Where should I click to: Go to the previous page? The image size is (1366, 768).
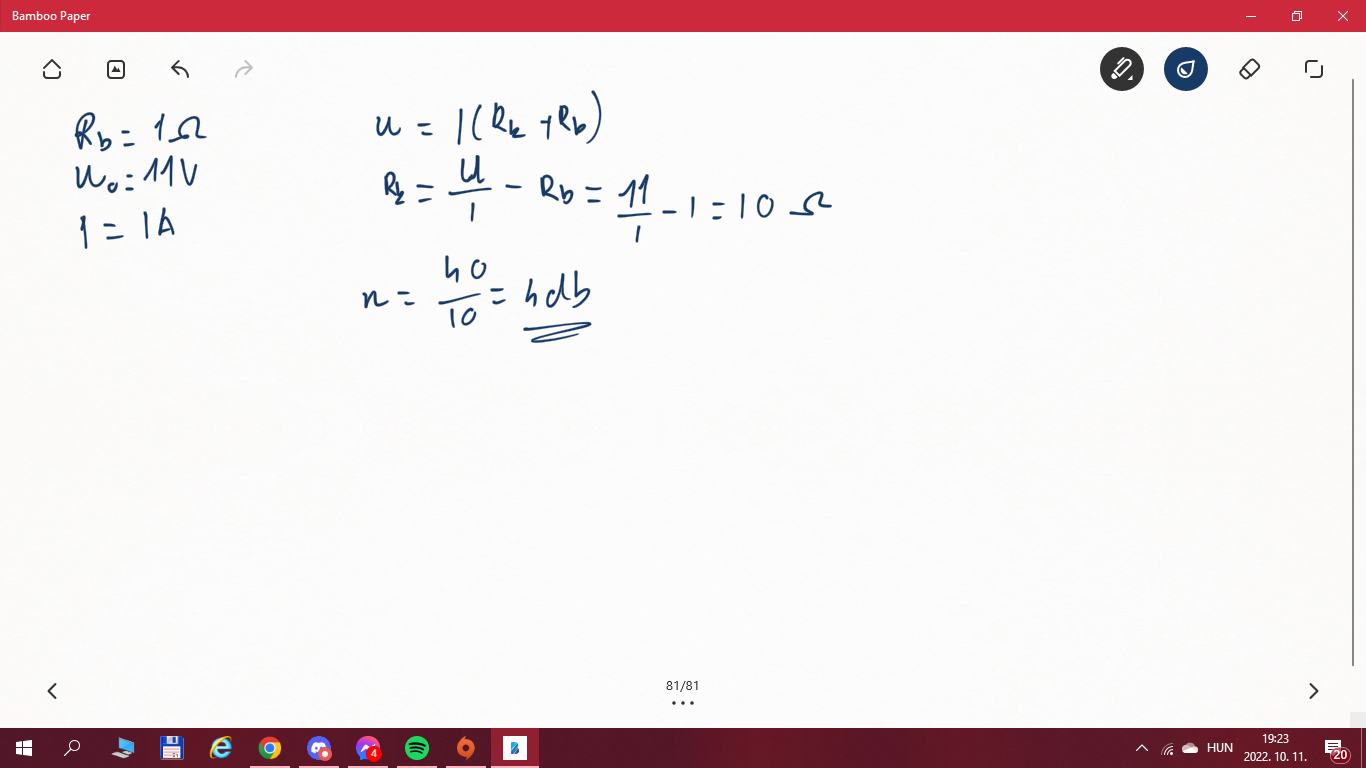tap(52, 691)
